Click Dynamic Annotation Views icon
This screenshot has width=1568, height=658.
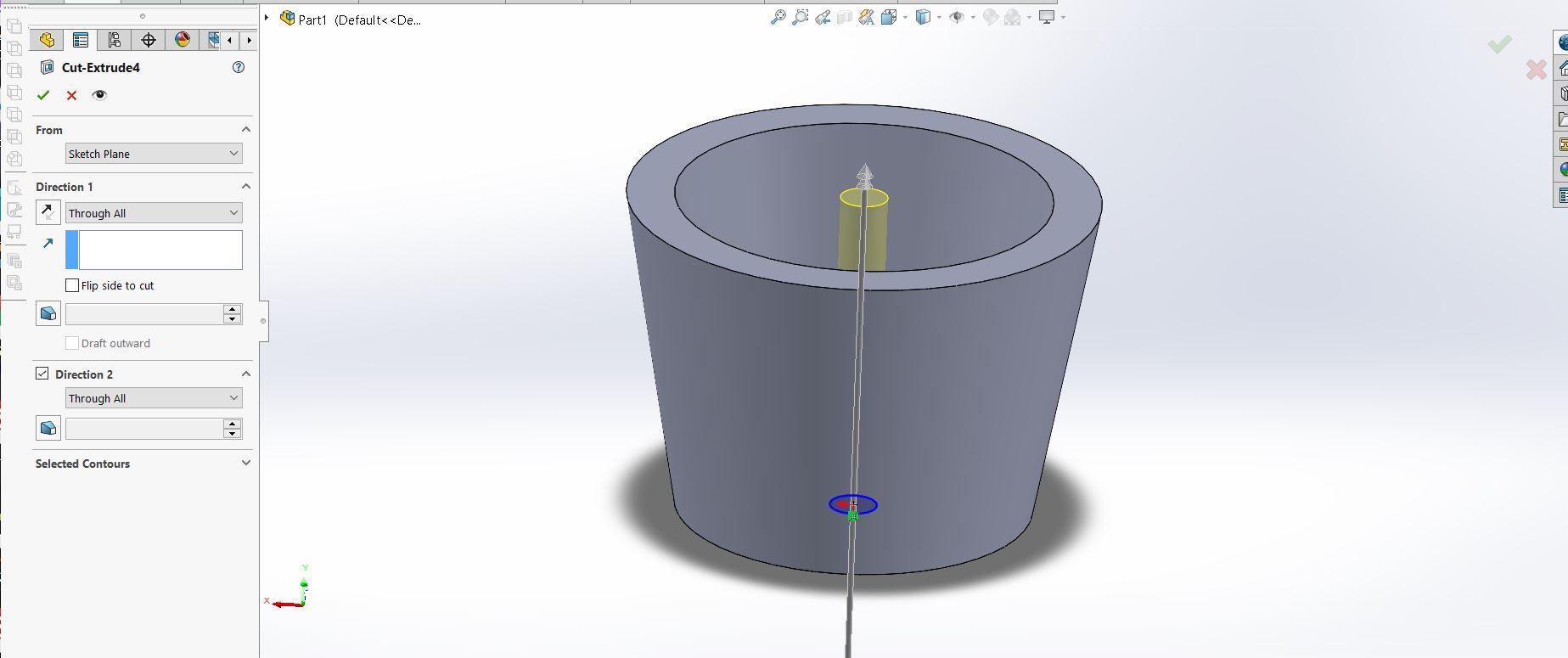pyautogui.click(x=866, y=17)
